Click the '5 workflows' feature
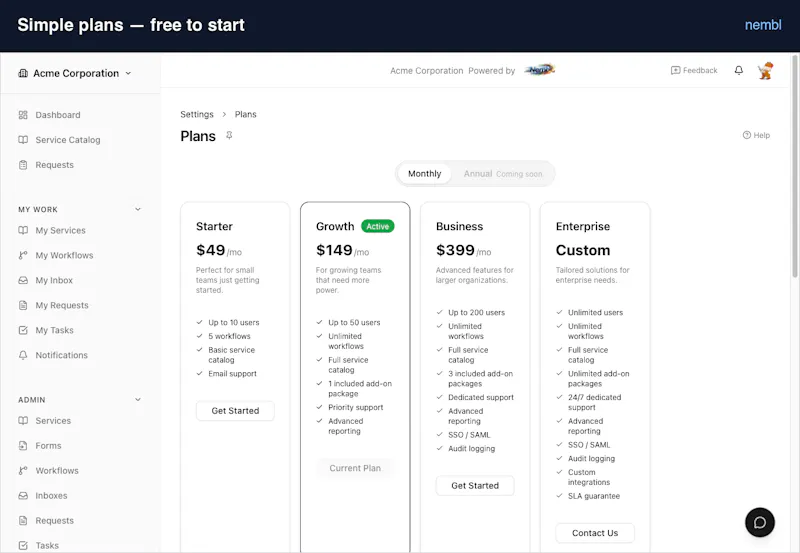Screen dimensions: 800x553 click(229, 336)
